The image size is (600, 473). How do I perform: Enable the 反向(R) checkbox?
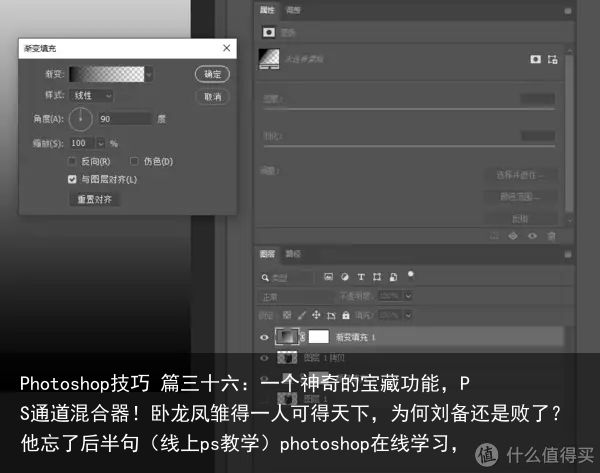(72, 161)
